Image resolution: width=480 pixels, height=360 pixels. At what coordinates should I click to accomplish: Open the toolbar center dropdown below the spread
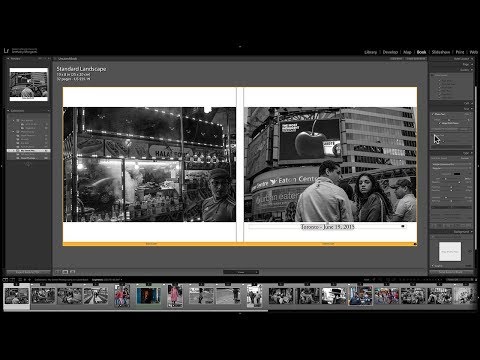point(241,272)
